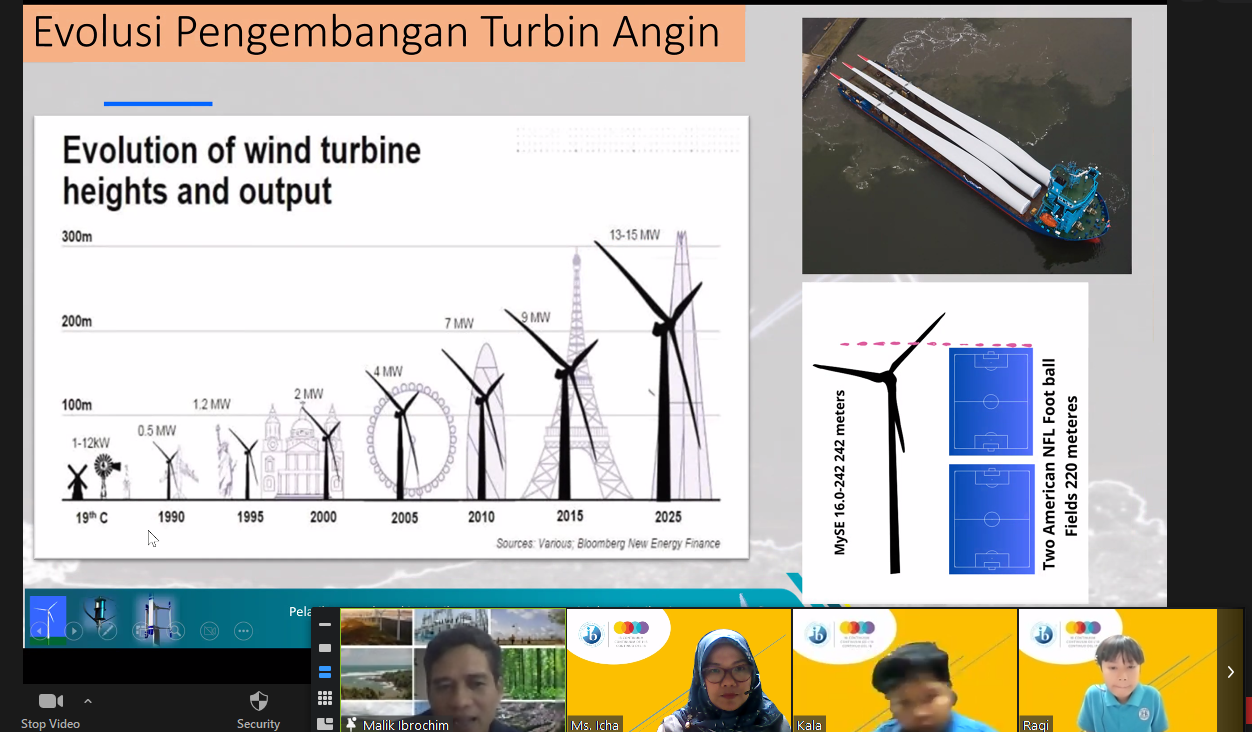Click Kala's video thumbnail
The width and height of the screenshot is (1252, 732).
pyautogui.click(x=905, y=670)
